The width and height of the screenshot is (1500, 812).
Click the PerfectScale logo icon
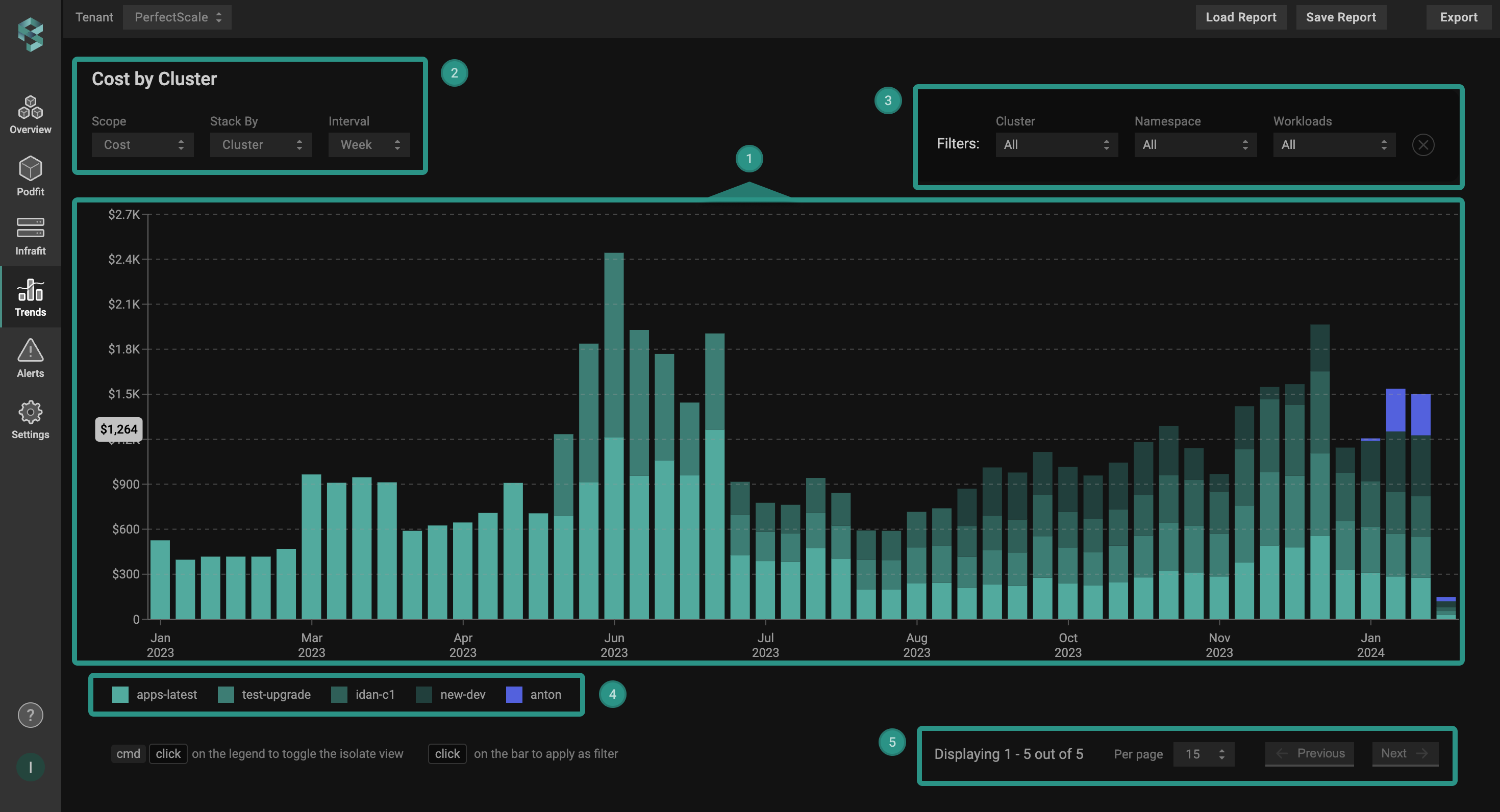[x=30, y=34]
